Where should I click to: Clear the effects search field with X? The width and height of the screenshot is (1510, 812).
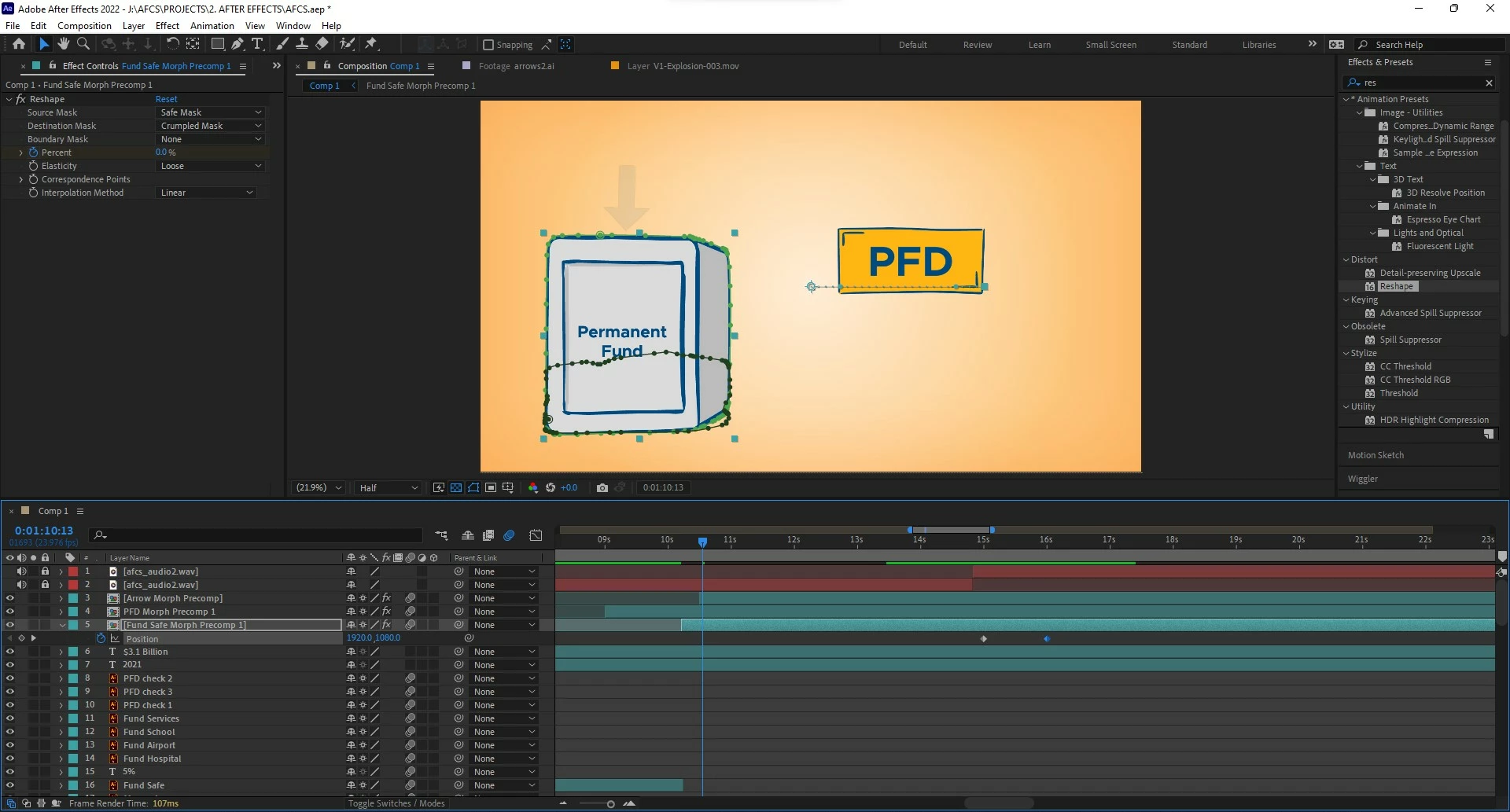pos(1489,83)
